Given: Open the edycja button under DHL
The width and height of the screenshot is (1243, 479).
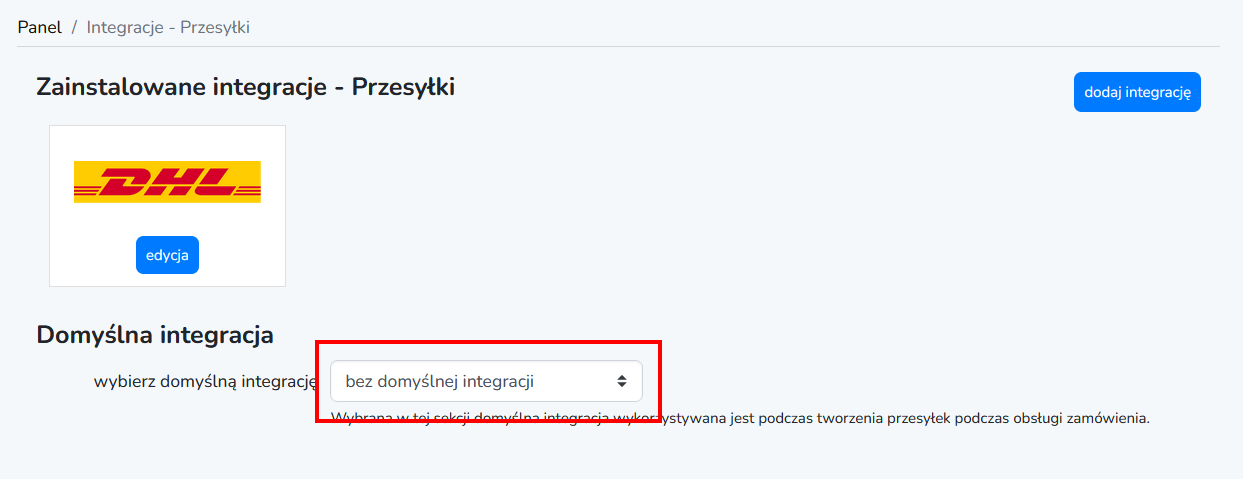Looking at the screenshot, I should pos(167,255).
